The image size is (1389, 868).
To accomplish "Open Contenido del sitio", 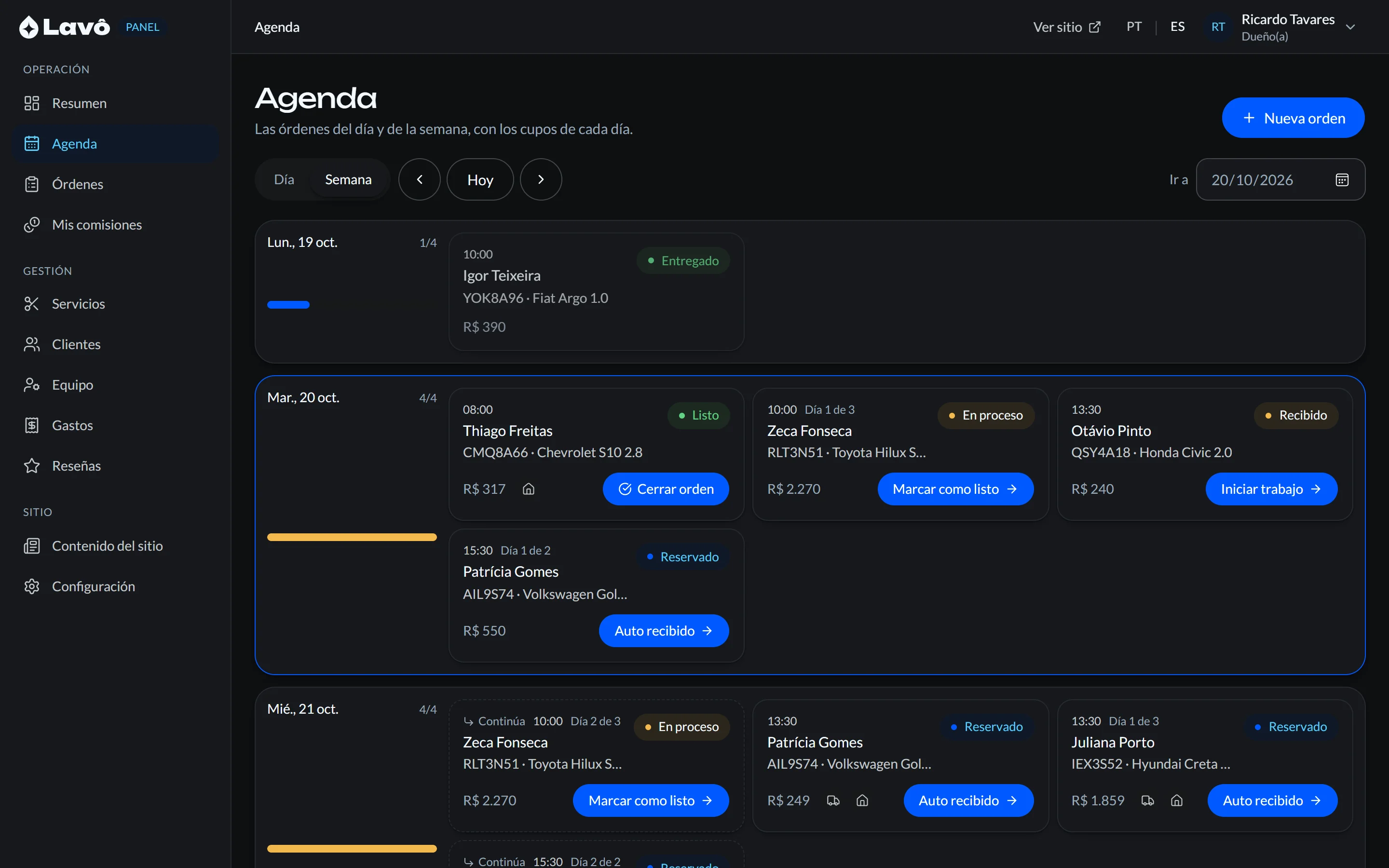I will (115, 546).
